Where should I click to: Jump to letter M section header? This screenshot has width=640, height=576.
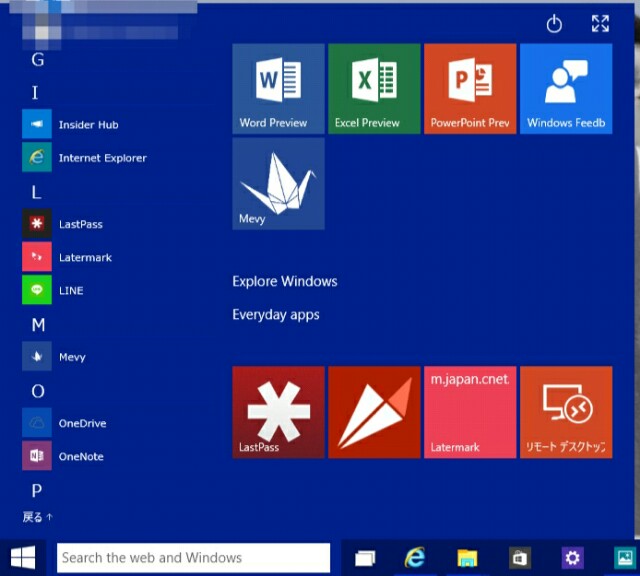[38, 325]
